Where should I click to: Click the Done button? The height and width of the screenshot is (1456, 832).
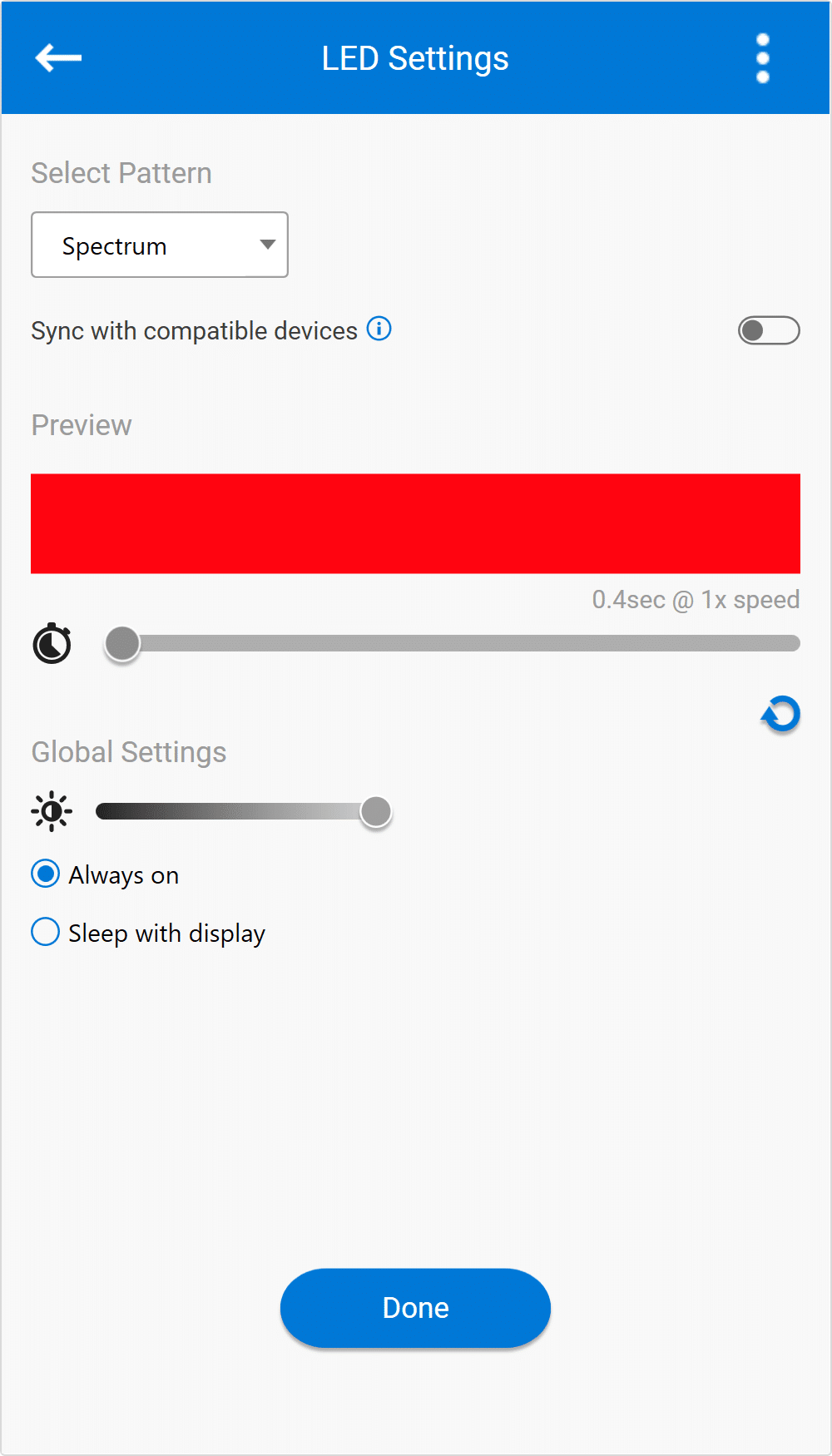[415, 1308]
